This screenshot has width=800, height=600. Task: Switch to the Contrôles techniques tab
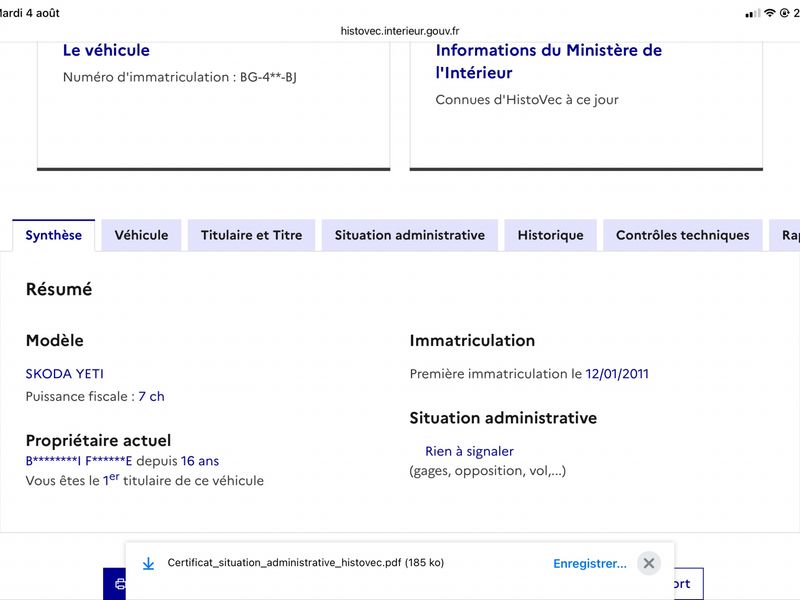(683, 235)
